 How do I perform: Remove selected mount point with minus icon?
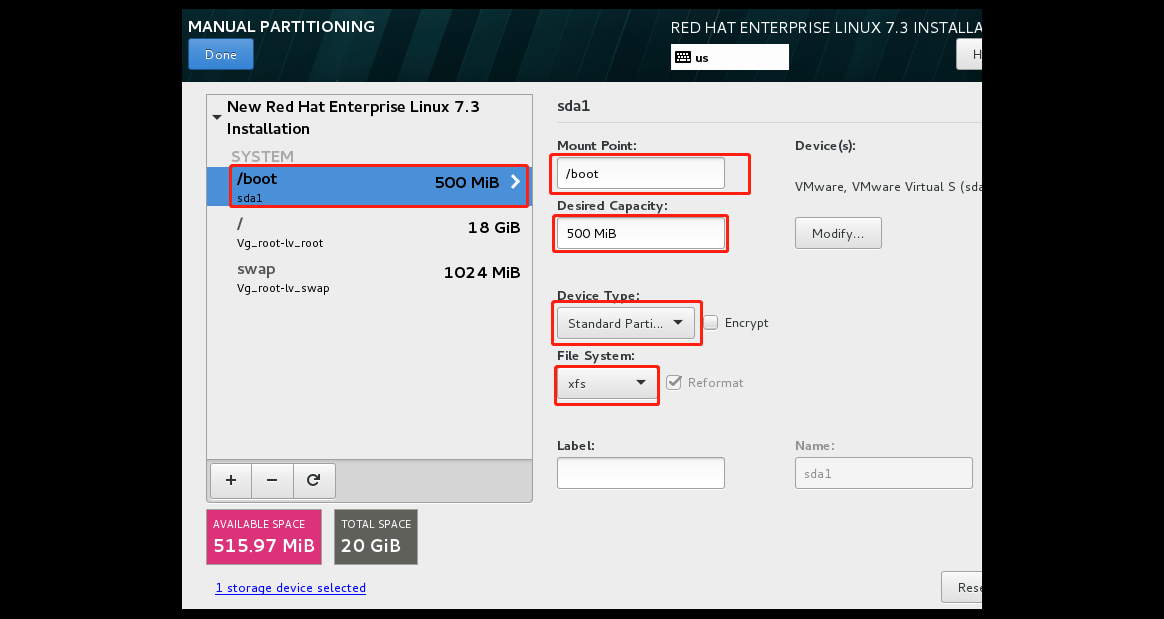[x=272, y=480]
